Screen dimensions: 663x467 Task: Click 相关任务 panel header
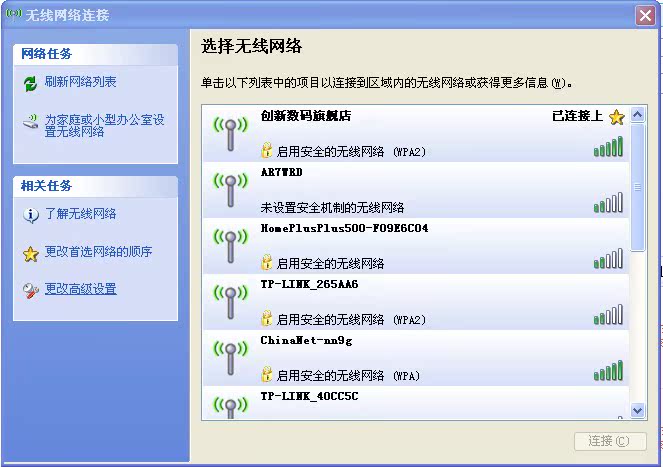[96, 186]
